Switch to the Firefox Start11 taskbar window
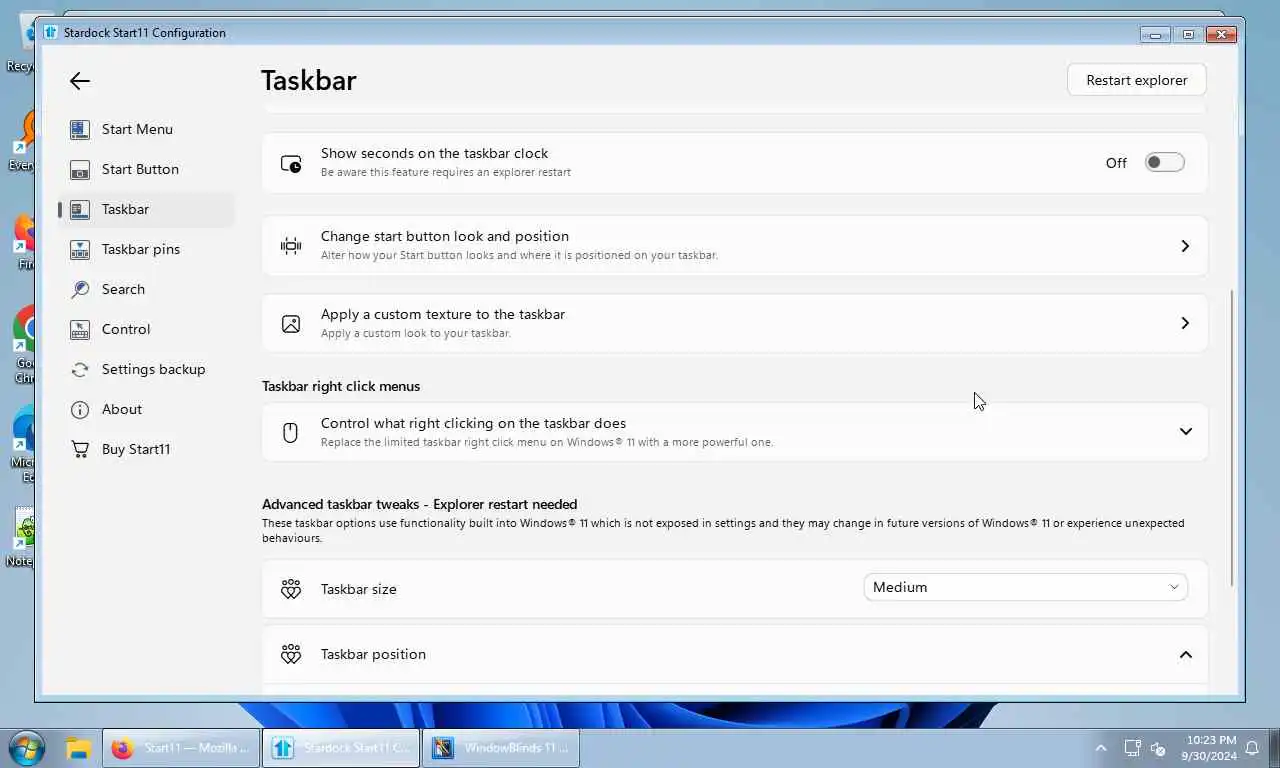This screenshot has height=768, width=1280. 181,748
